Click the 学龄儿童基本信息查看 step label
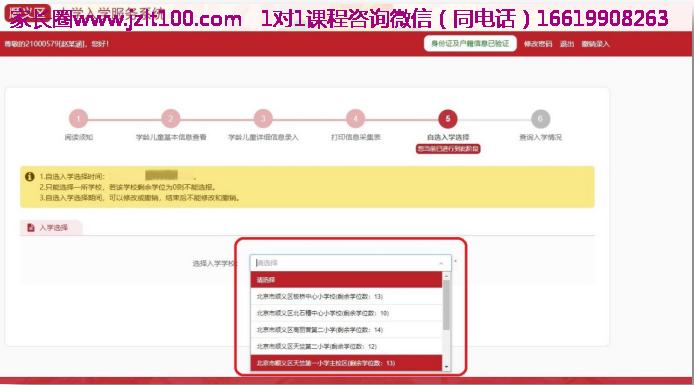694x385 pixels. pyautogui.click(x=171, y=137)
